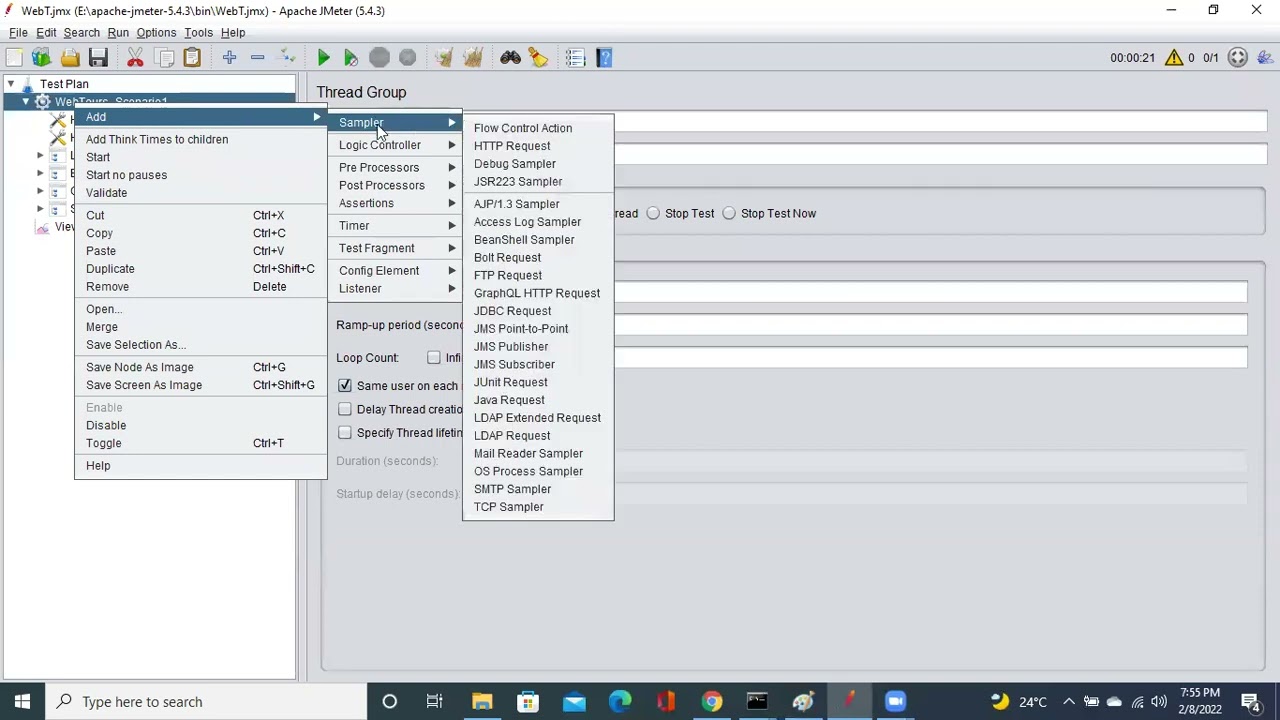Choose TCP Sampler from Sampler list

[538, 507]
